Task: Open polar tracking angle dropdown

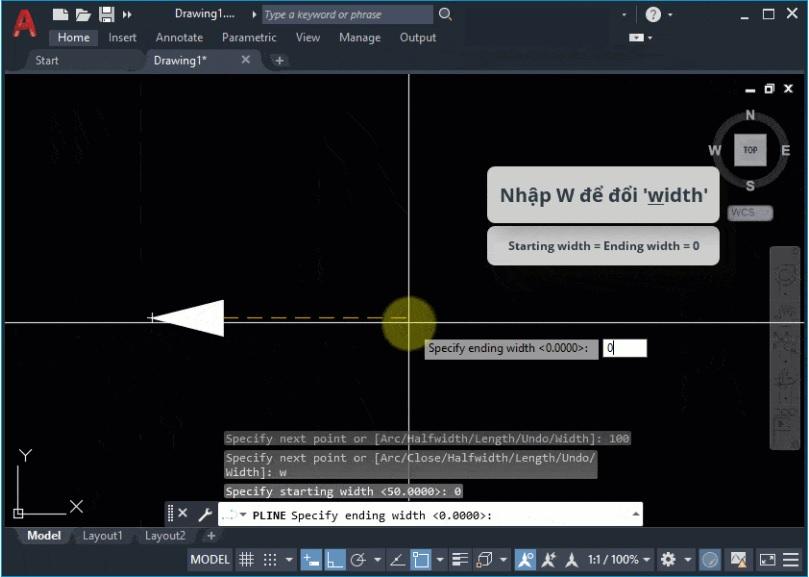Action: 378,559
